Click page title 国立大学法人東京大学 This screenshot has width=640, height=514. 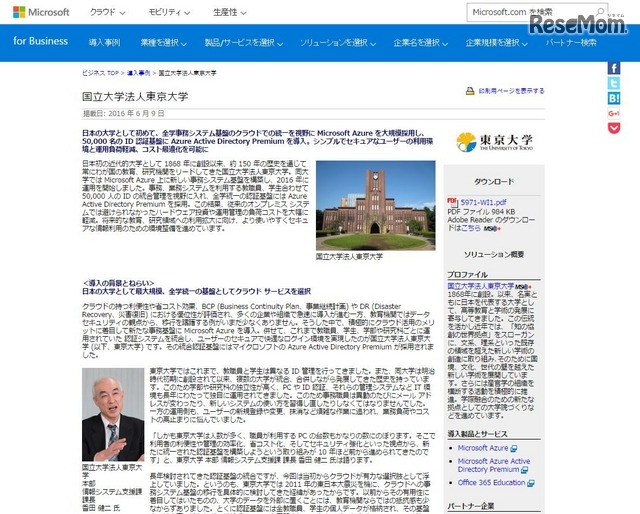click(135, 97)
